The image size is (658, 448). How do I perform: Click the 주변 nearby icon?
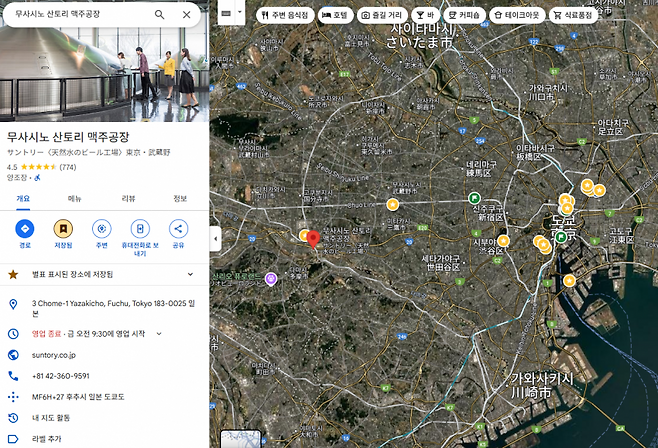[101, 229]
